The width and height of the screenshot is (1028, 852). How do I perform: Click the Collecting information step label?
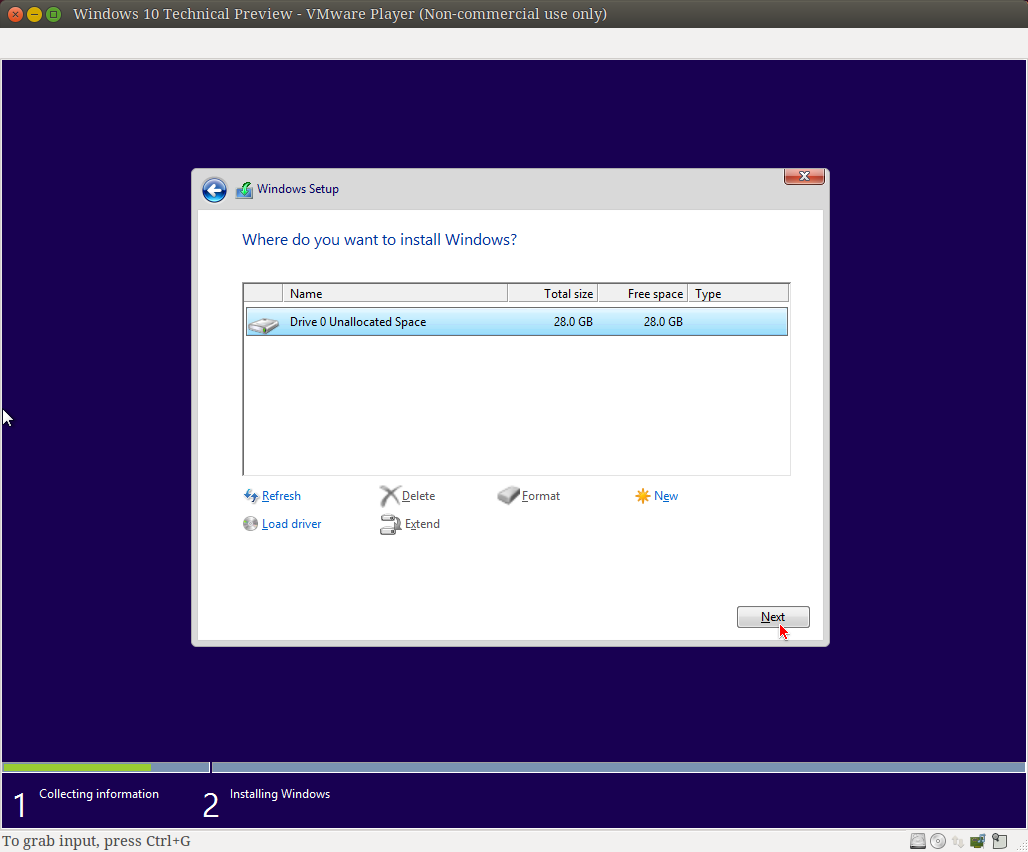99,794
